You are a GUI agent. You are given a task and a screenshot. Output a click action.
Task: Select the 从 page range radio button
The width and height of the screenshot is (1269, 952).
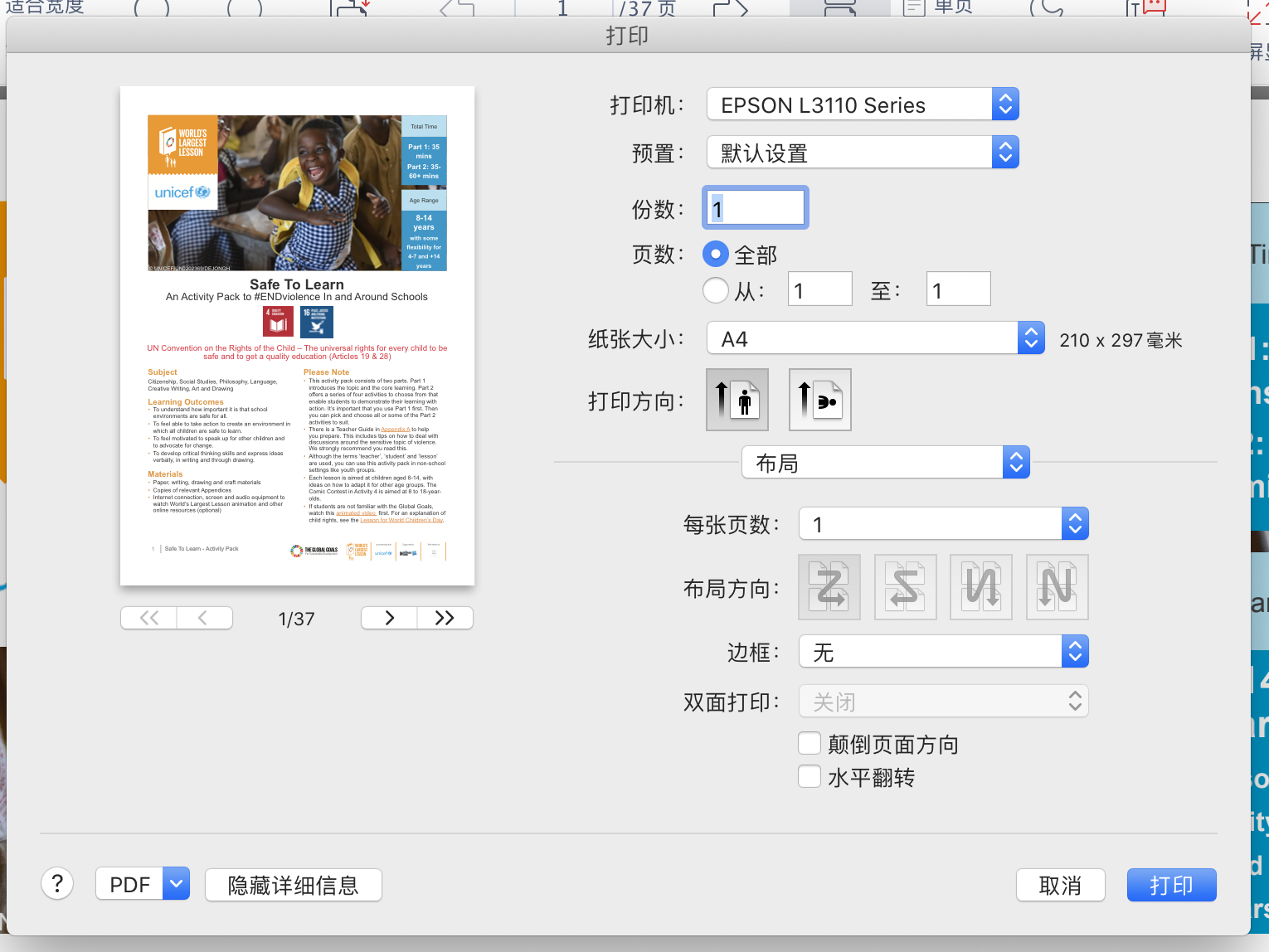pyautogui.click(x=715, y=290)
